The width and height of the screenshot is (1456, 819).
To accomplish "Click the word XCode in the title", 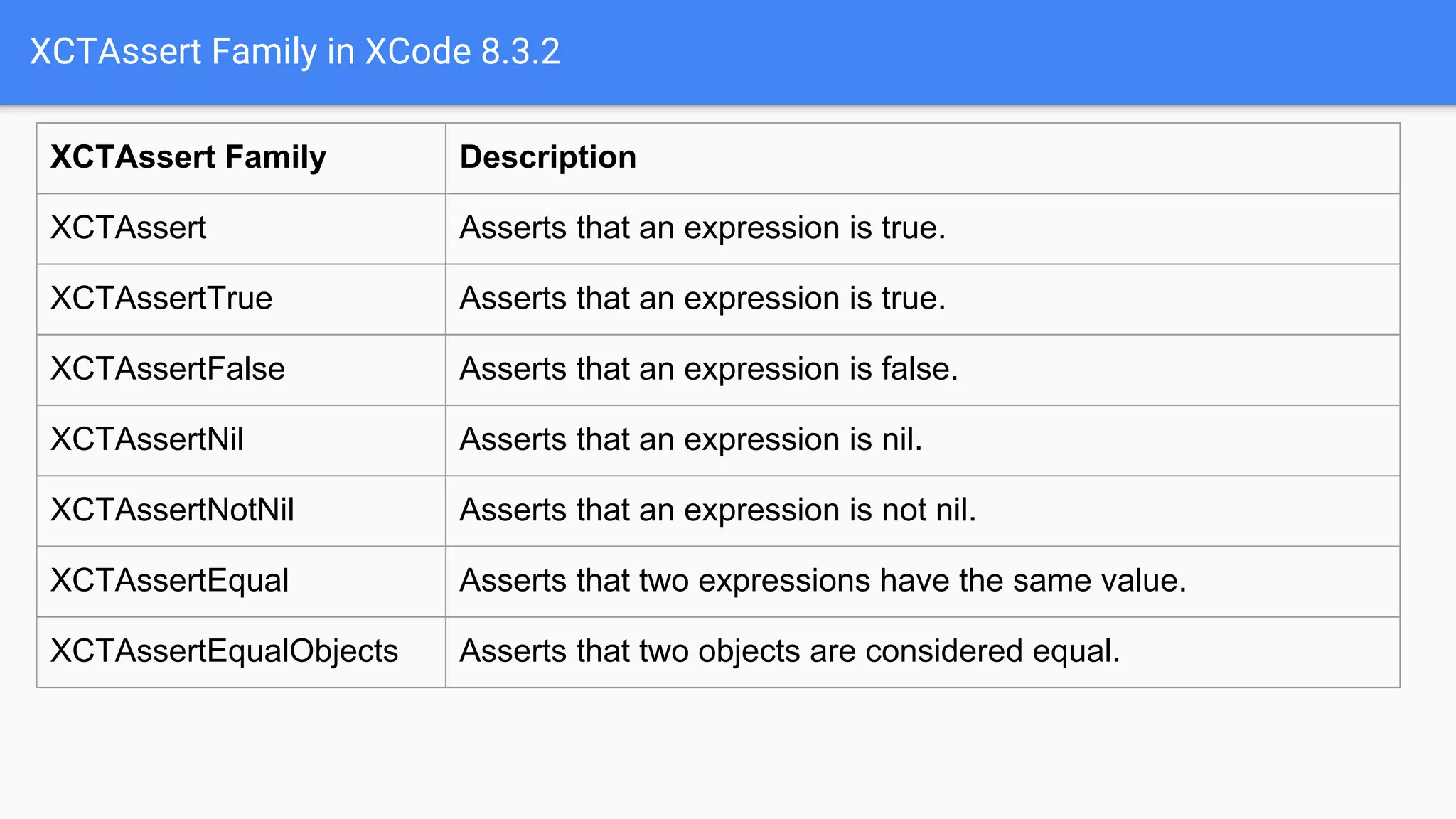I will [x=418, y=52].
